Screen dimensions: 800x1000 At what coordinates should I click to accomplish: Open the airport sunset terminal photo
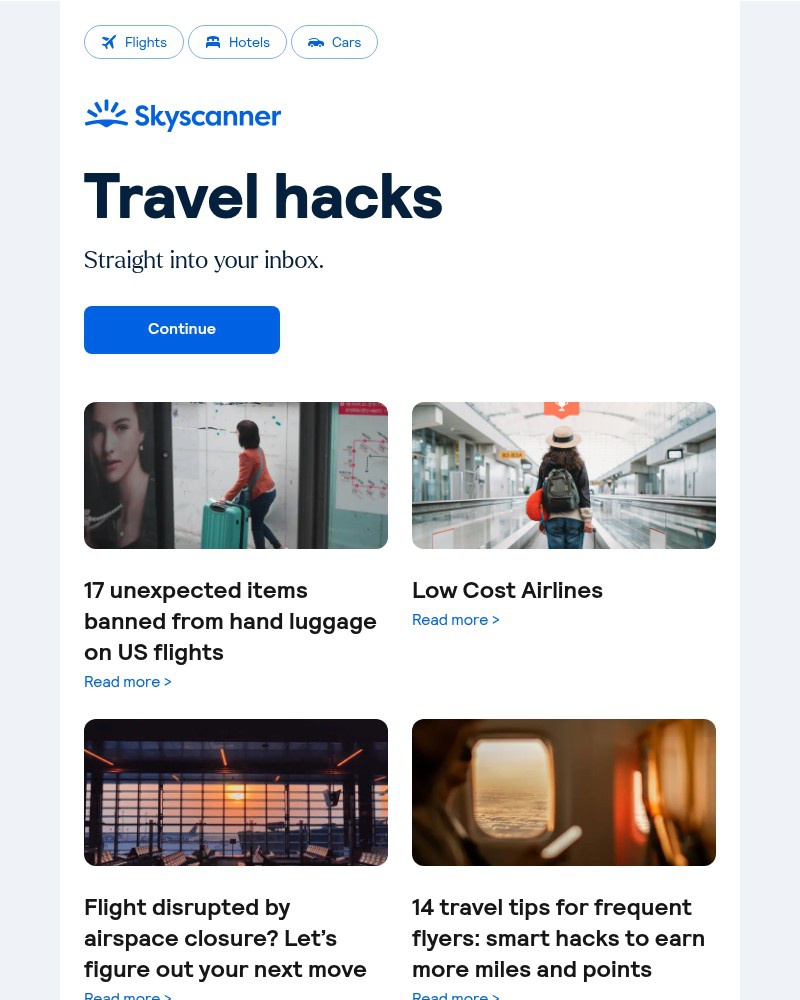236,792
